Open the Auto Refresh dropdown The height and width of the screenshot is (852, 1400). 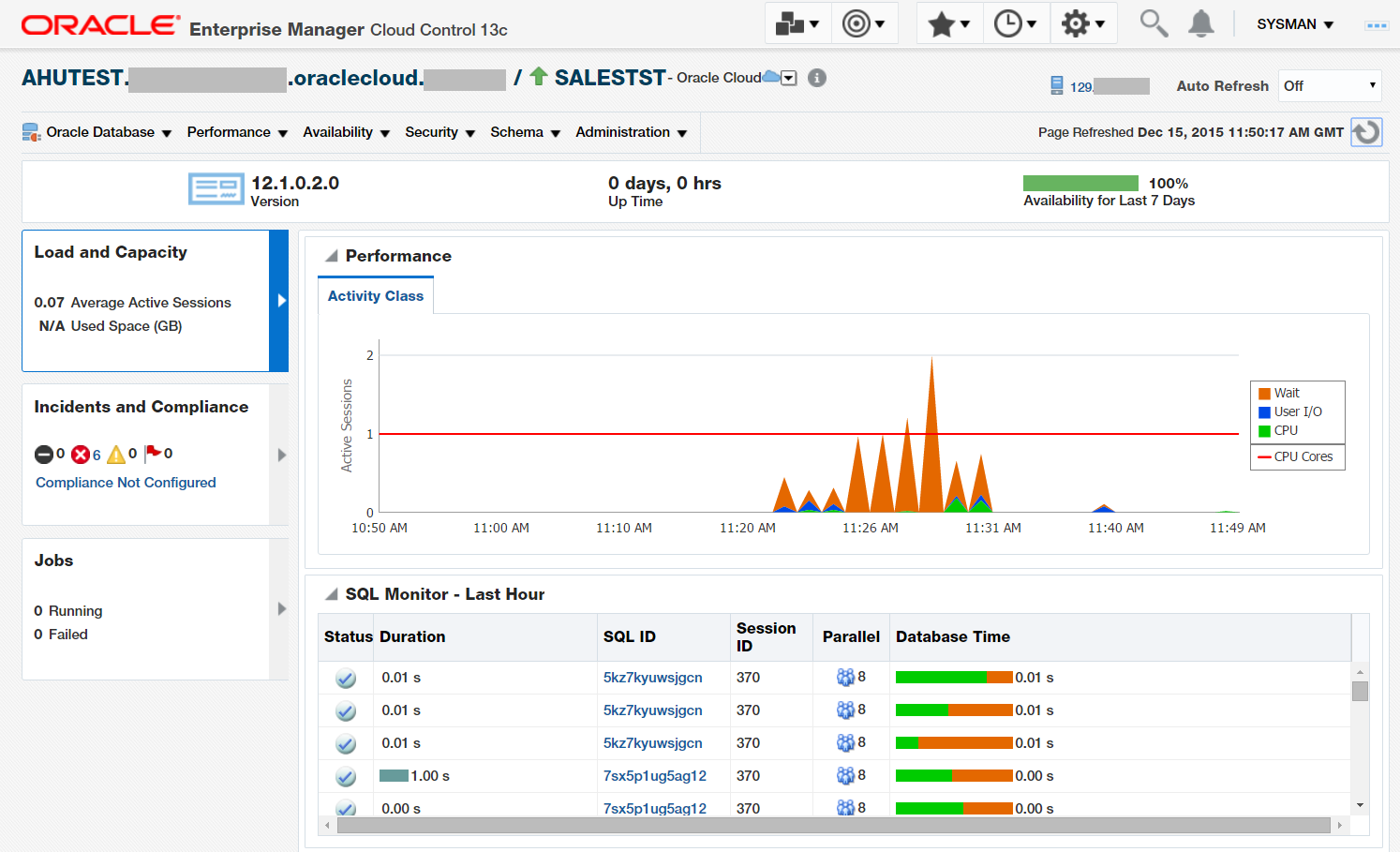click(1330, 85)
